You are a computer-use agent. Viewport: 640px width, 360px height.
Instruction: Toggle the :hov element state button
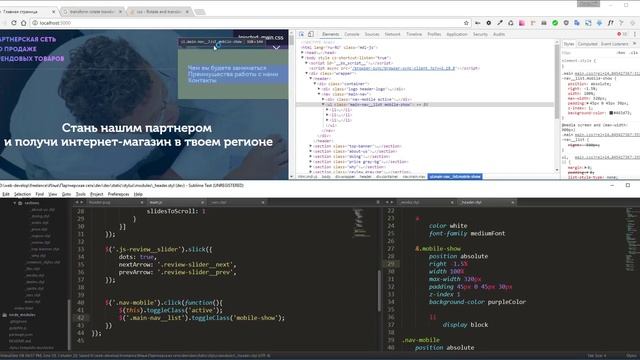[x=621, y=53]
